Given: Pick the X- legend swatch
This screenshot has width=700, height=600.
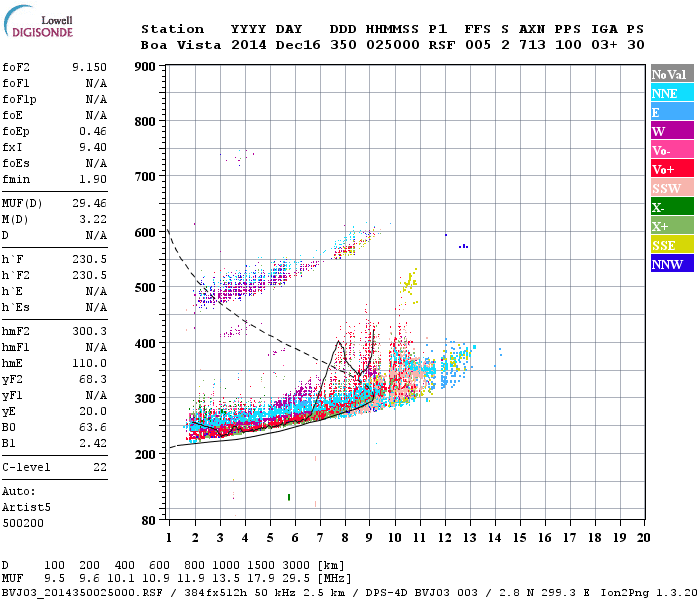Looking at the screenshot, I should pos(672,207).
